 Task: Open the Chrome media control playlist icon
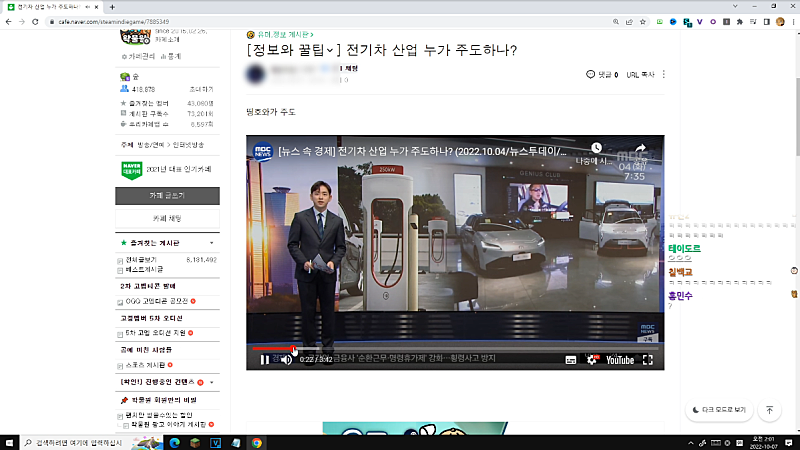point(753,22)
